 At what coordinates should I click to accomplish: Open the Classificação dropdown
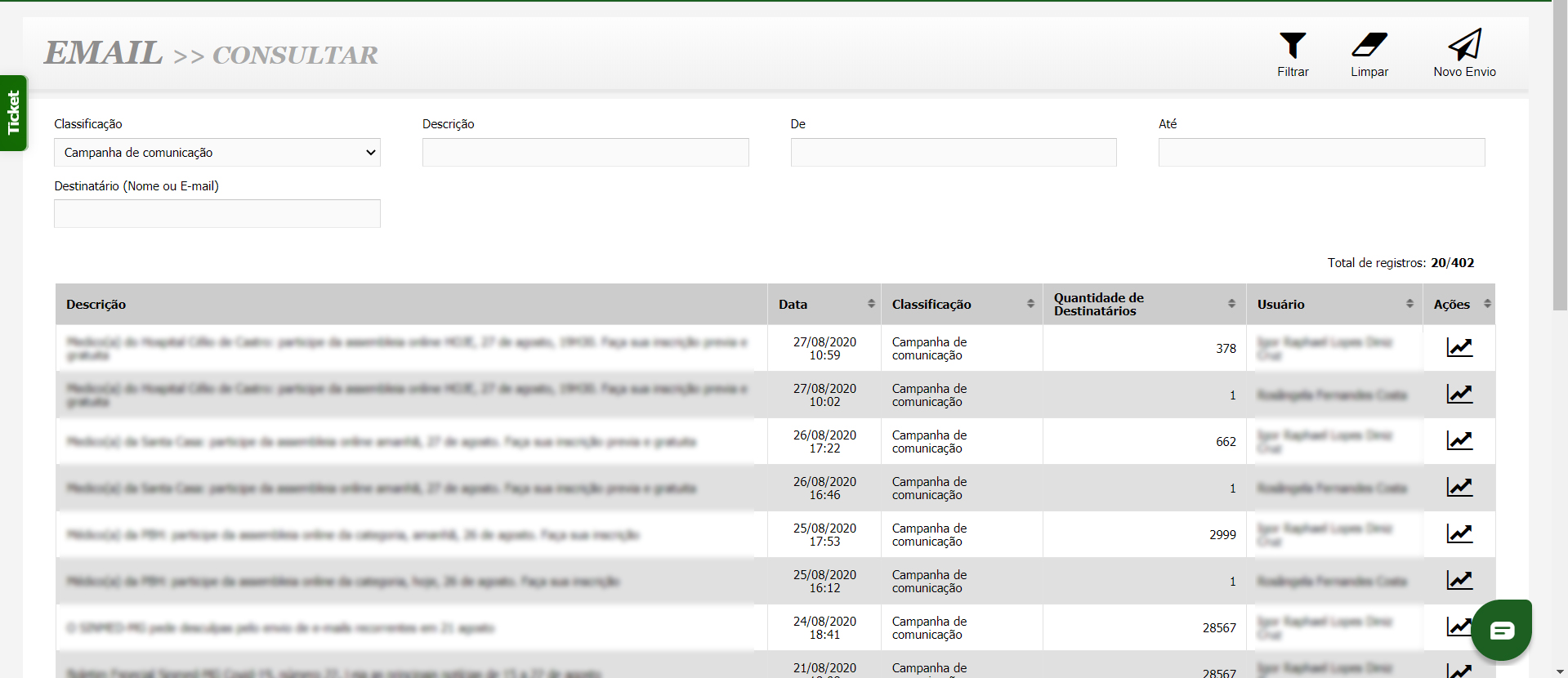(217, 153)
